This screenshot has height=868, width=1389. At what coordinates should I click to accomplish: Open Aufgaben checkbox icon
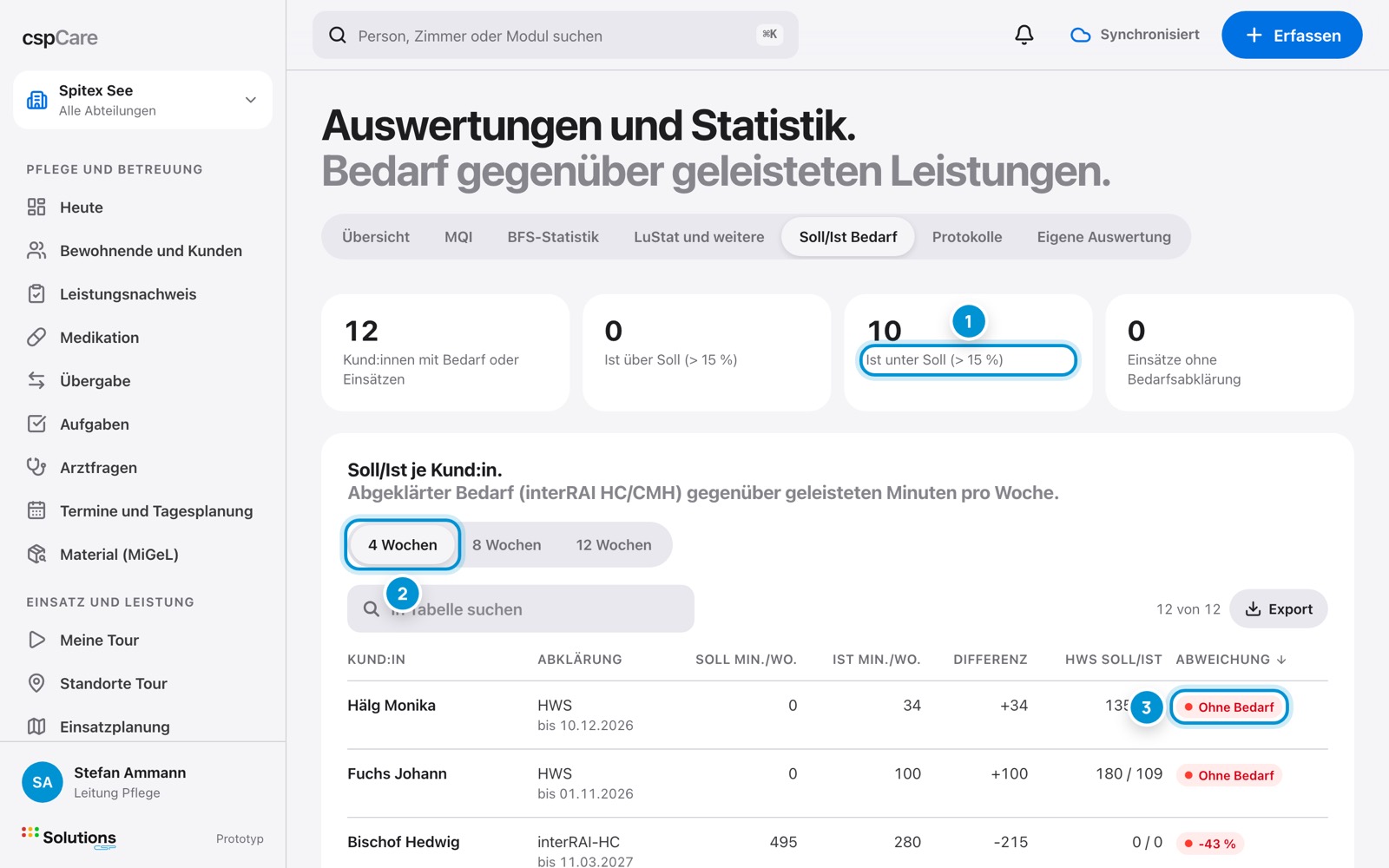(36, 424)
